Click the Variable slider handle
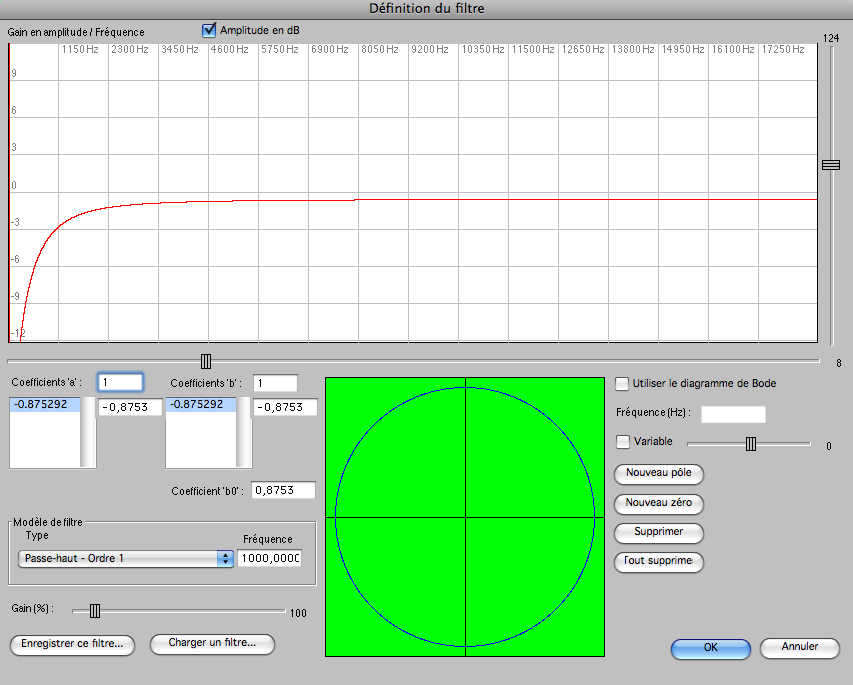Image resolution: width=853 pixels, height=685 pixels. 751,444
